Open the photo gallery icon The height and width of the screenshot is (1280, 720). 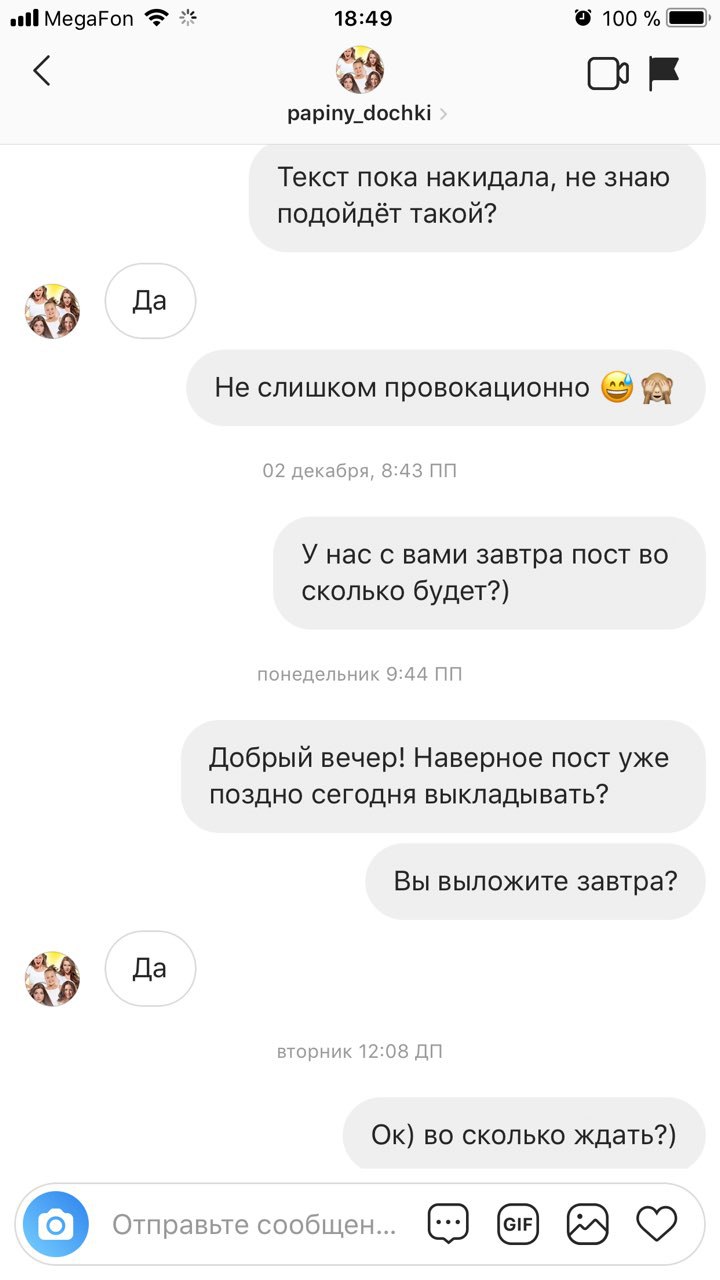[587, 1224]
